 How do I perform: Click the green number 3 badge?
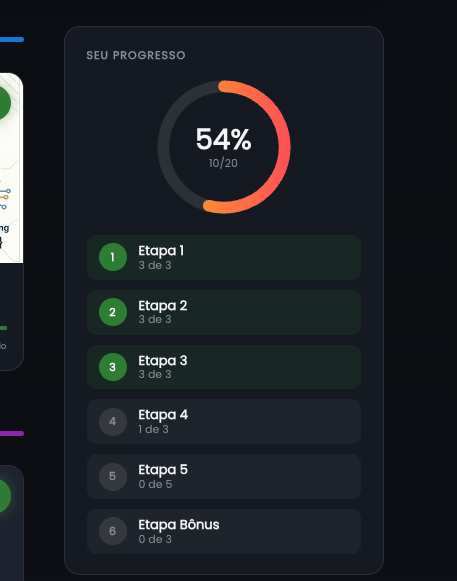click(x=113, y=367)
